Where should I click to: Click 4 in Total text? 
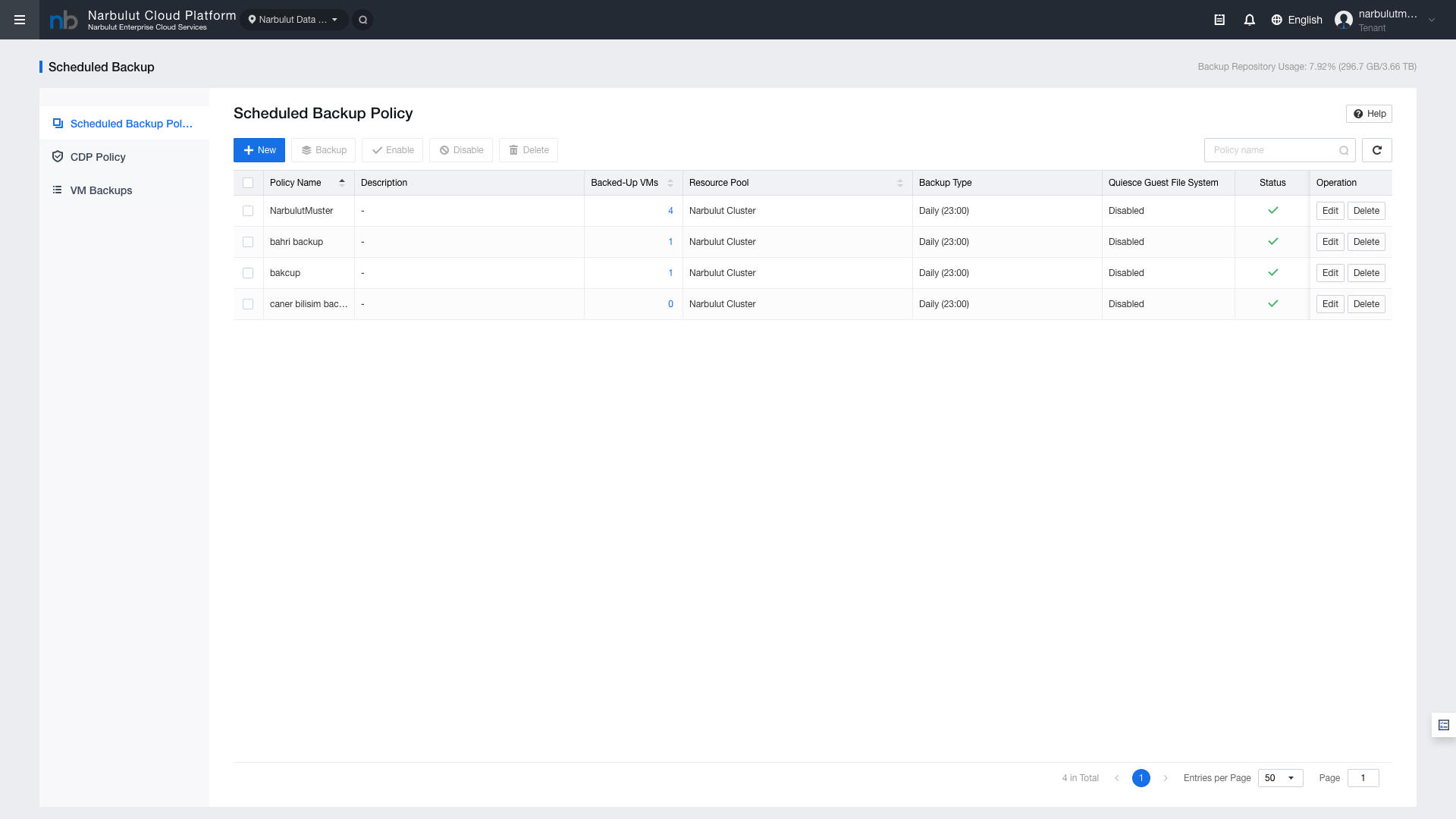(x=1081, y=778)
